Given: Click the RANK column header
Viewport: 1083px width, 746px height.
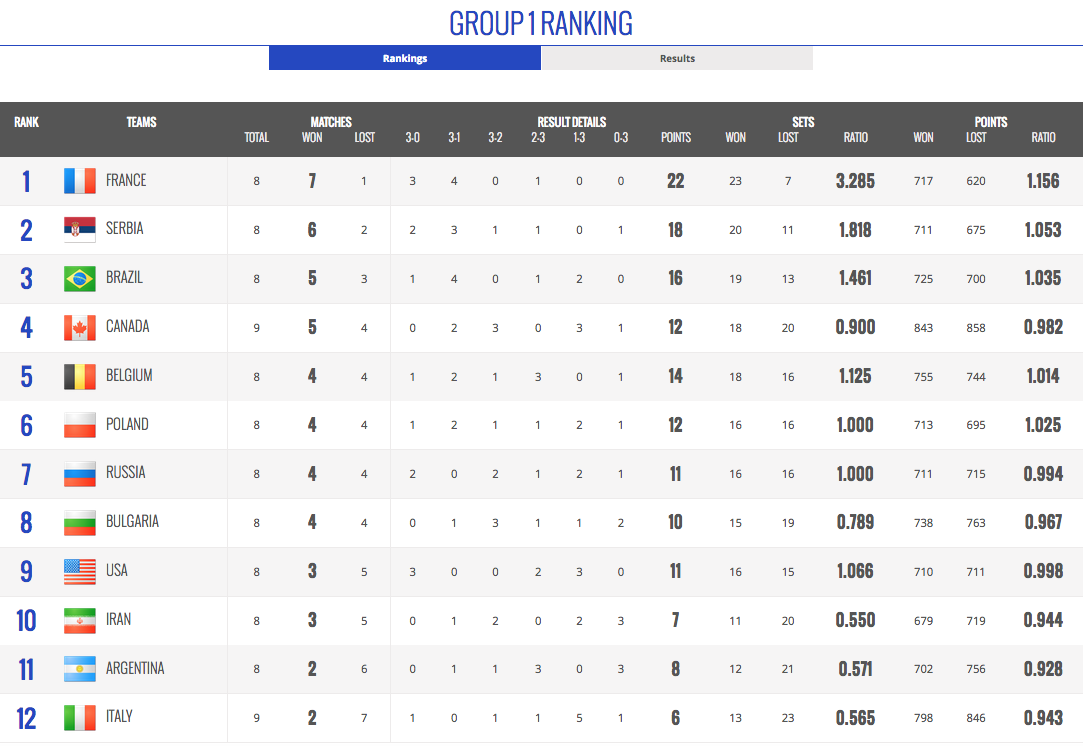Looking at the screenshot, I should [27, 122].
